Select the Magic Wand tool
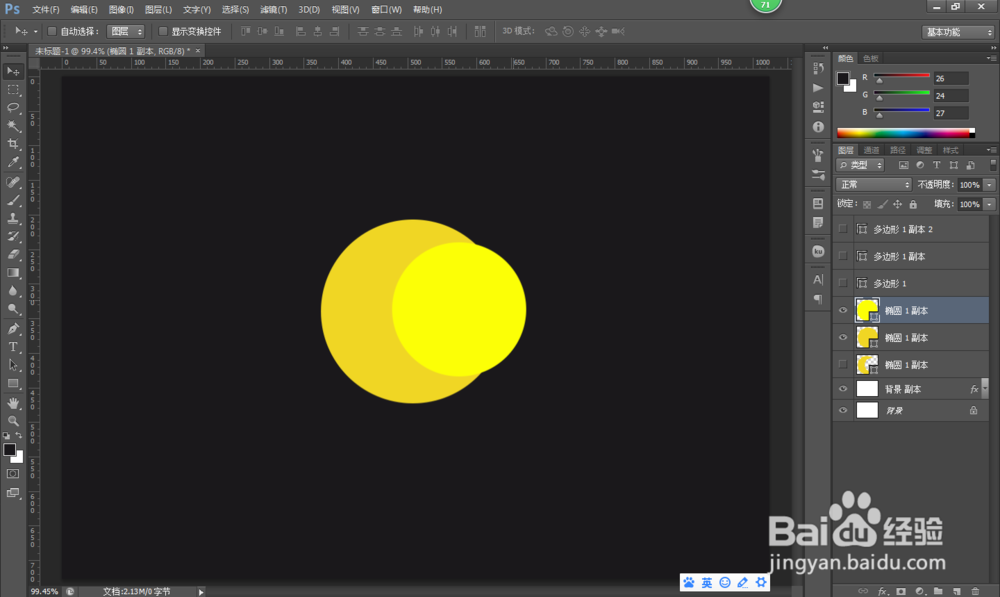The height and width of the screenshot is (597, 1000). pos(13,126)
